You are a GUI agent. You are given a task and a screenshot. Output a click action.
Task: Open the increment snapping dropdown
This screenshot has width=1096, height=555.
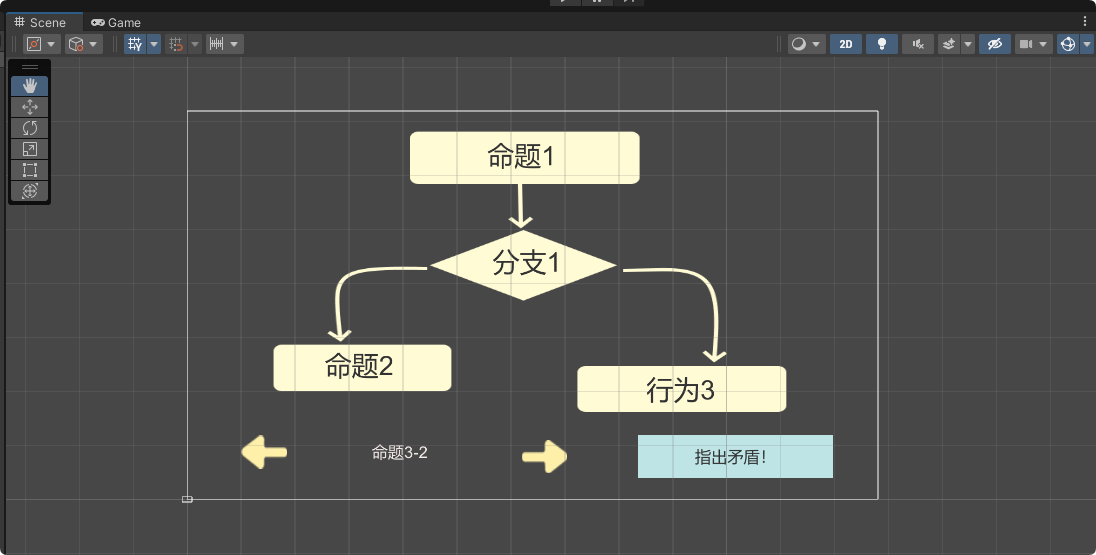point(224,44)
